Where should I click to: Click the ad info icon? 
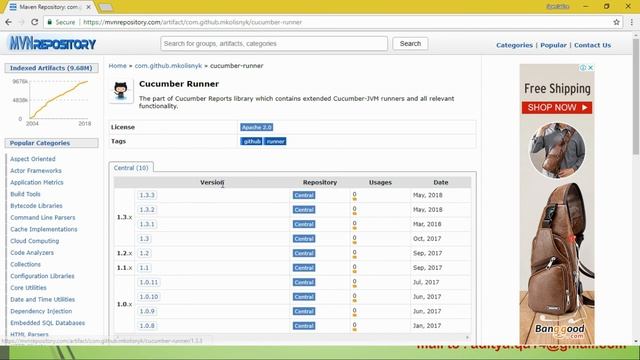[583, 68]
